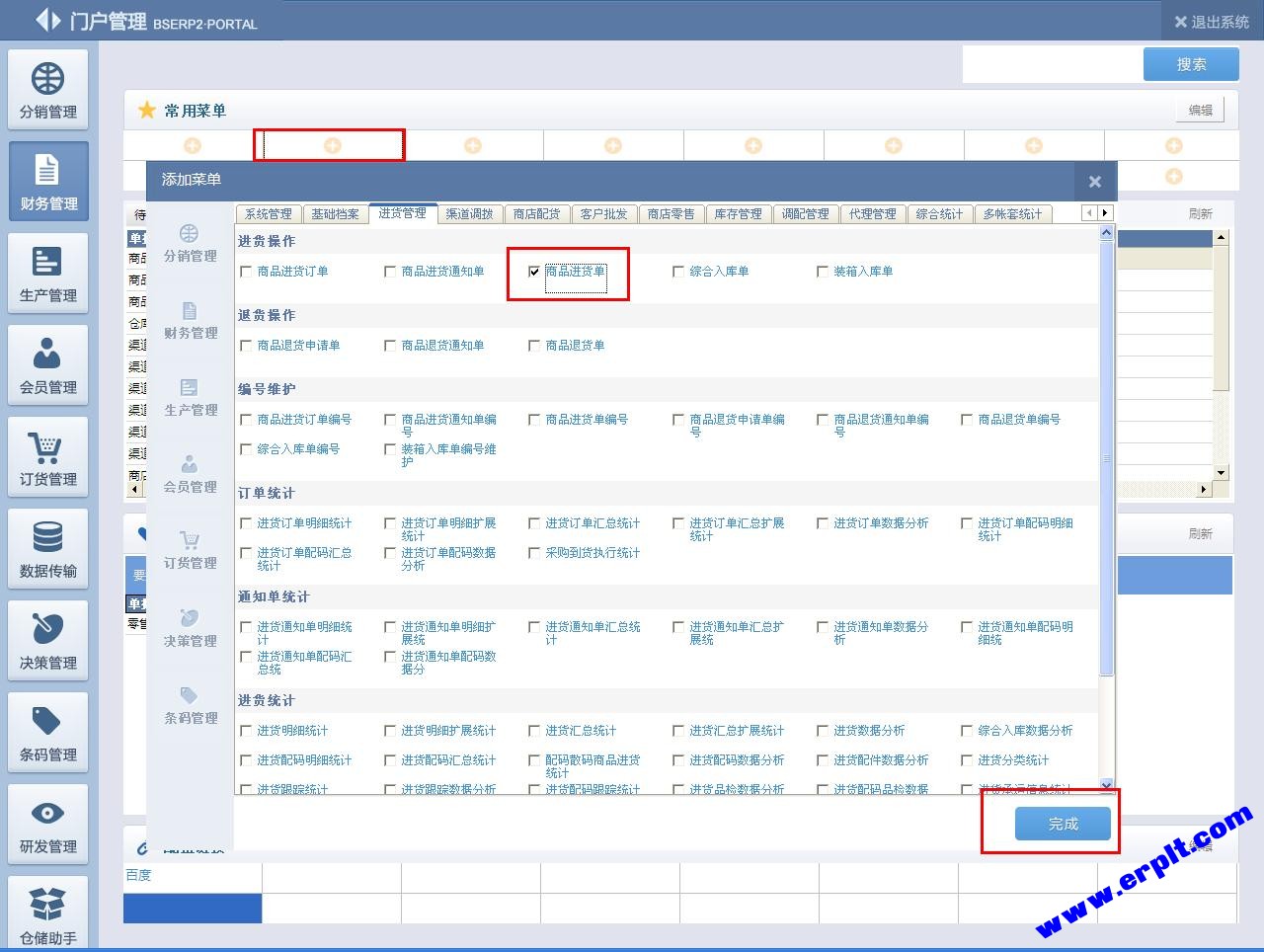Switch to 商店零售 tab
Screen dimensions: 1264x952
tap(671, 214)
